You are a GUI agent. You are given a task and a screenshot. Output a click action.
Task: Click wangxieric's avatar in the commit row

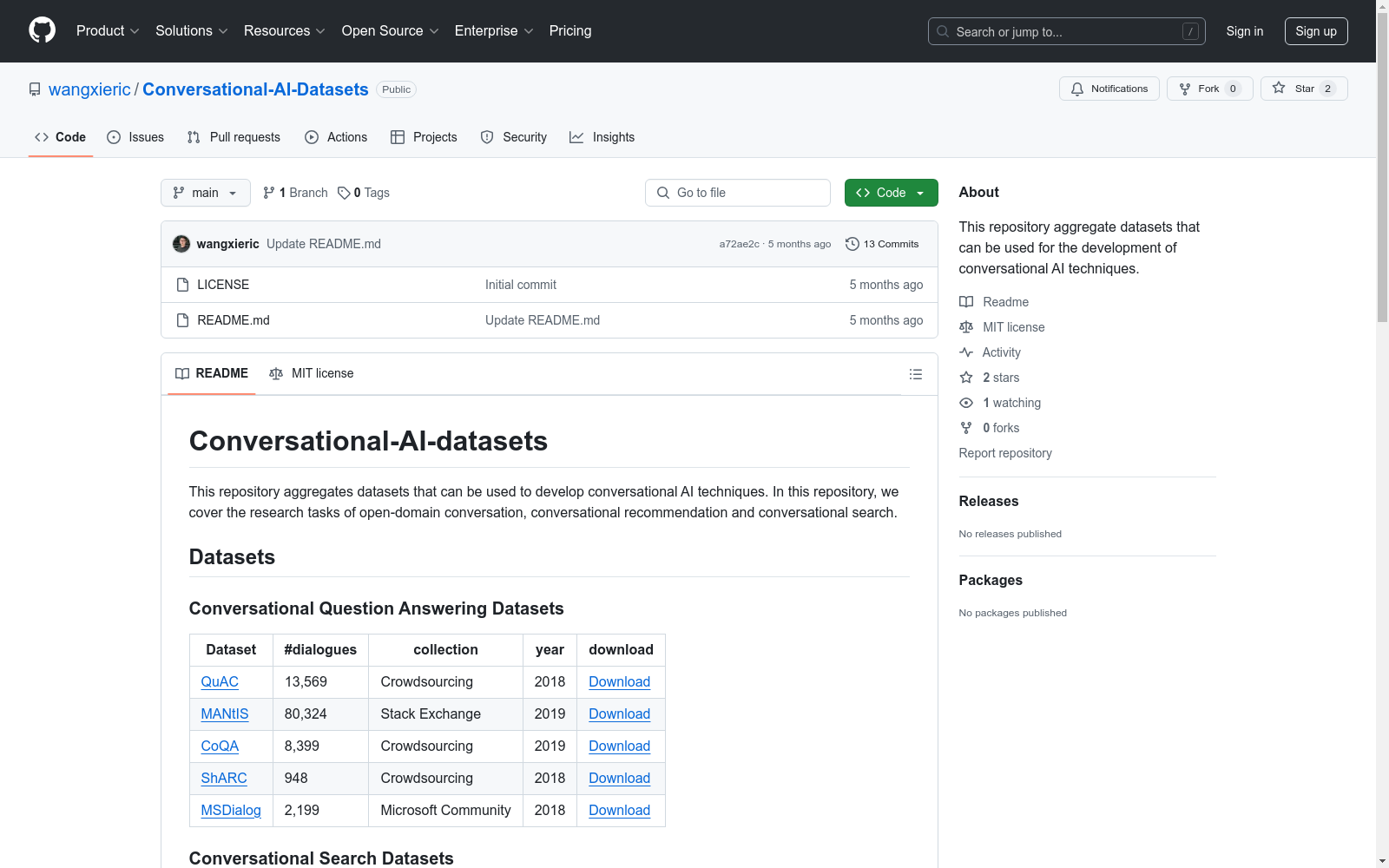[x=181, y=244]
